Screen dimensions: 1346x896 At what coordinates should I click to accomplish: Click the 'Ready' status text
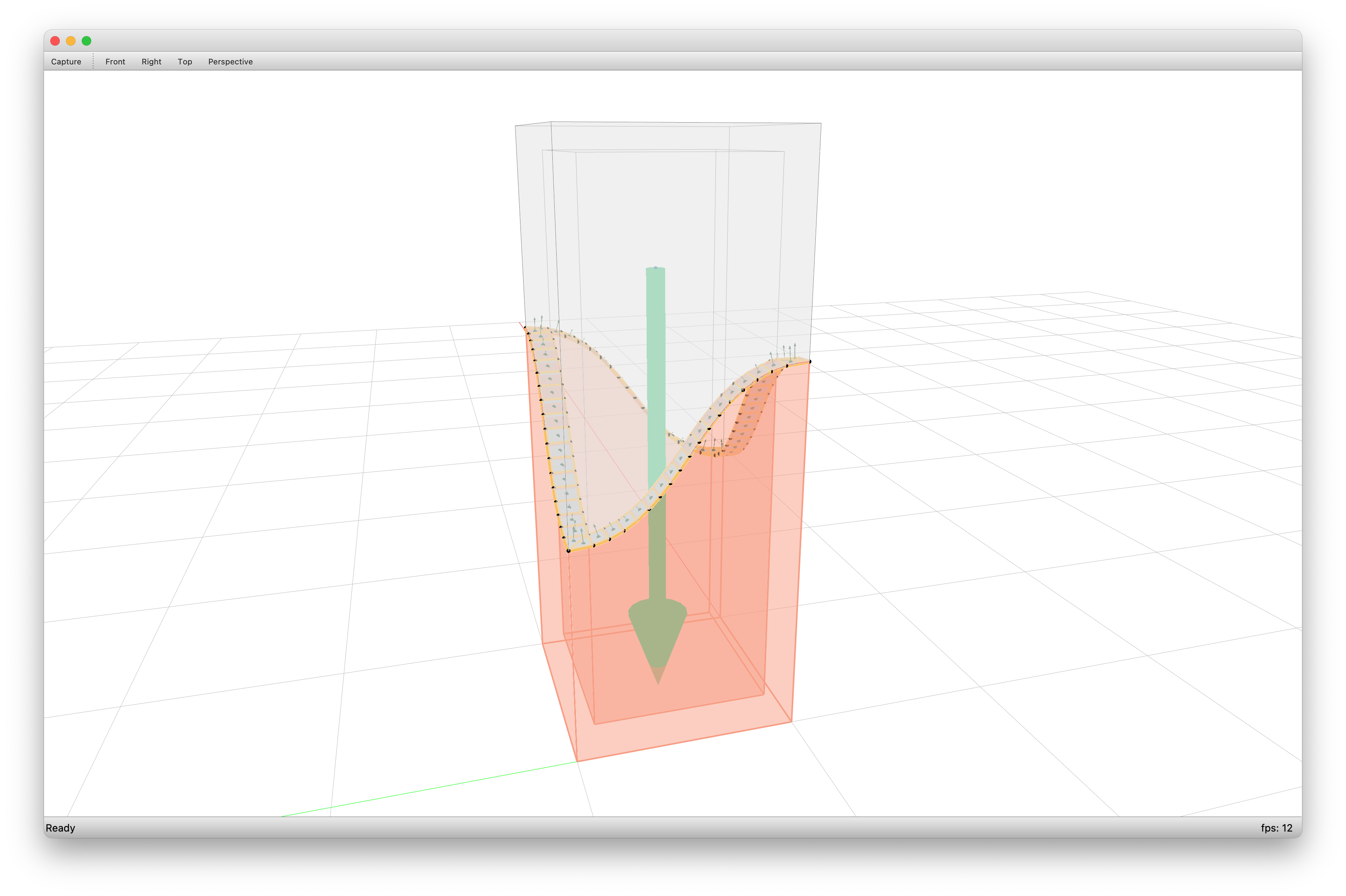coord(60,828)
